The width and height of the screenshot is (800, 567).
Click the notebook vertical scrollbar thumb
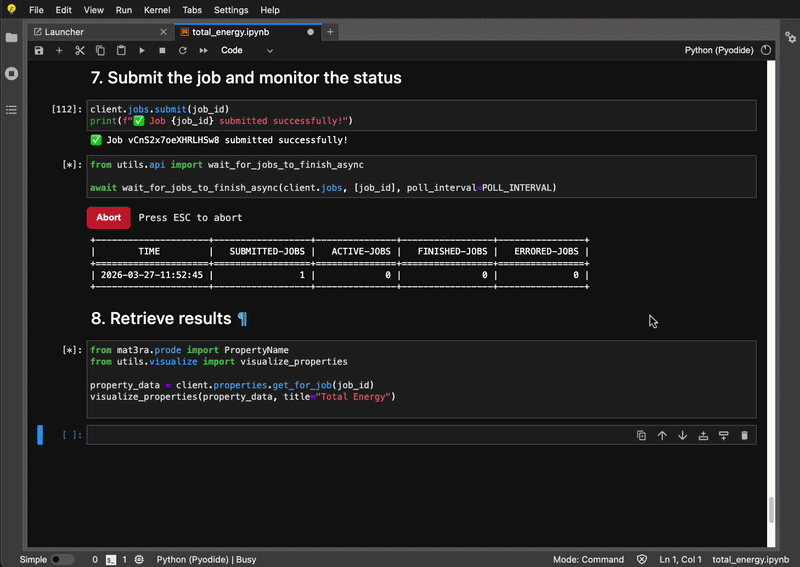(771, 509)
